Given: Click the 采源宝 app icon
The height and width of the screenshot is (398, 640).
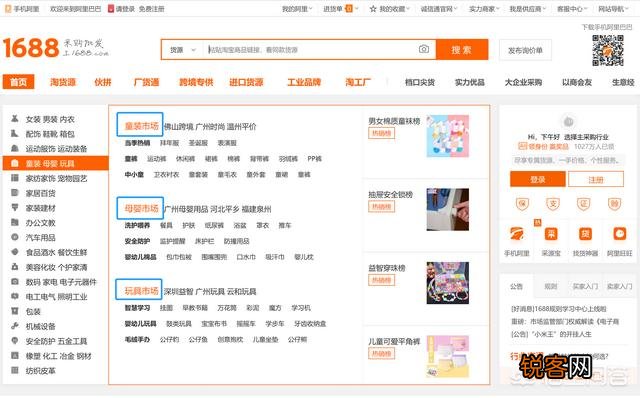Looking at the screenshot, I should coord(551,234).
